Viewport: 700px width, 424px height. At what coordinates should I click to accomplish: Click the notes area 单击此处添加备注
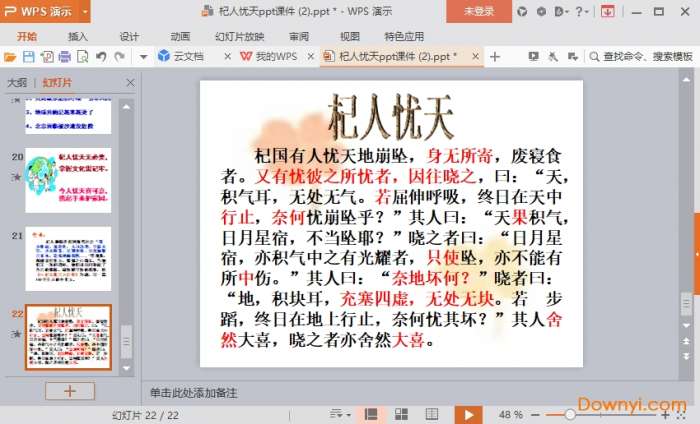pyautogui.click(x=193, y=393)
